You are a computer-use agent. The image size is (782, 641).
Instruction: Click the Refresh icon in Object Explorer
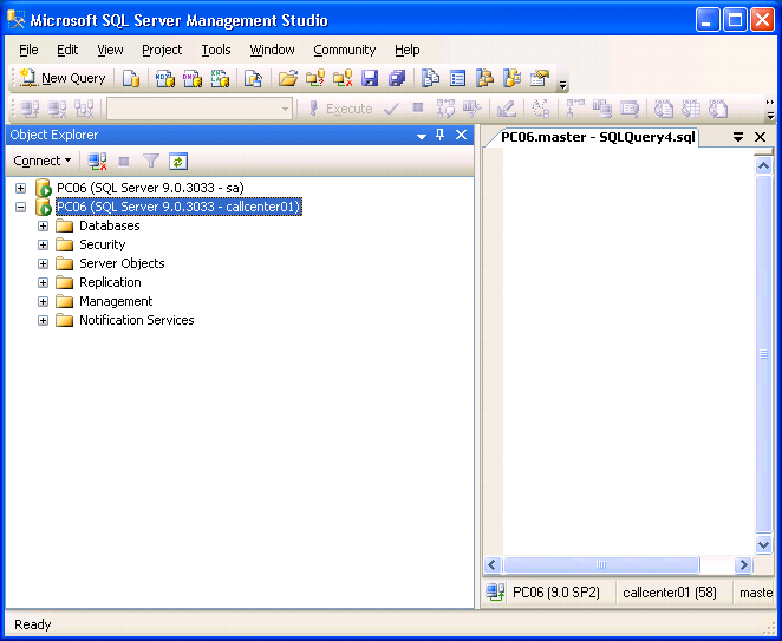tap(178, 160)
